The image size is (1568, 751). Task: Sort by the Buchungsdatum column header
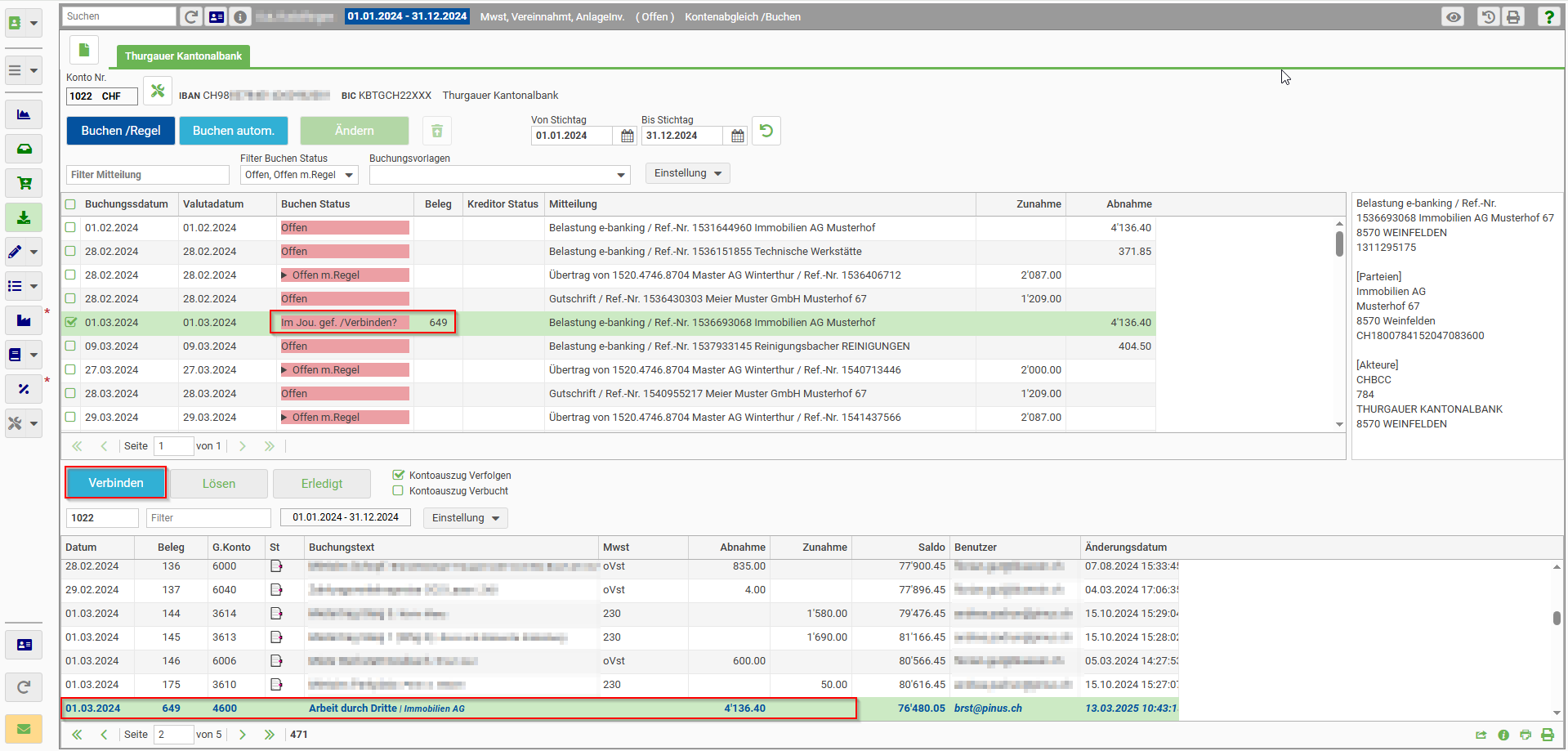point(126,204)
